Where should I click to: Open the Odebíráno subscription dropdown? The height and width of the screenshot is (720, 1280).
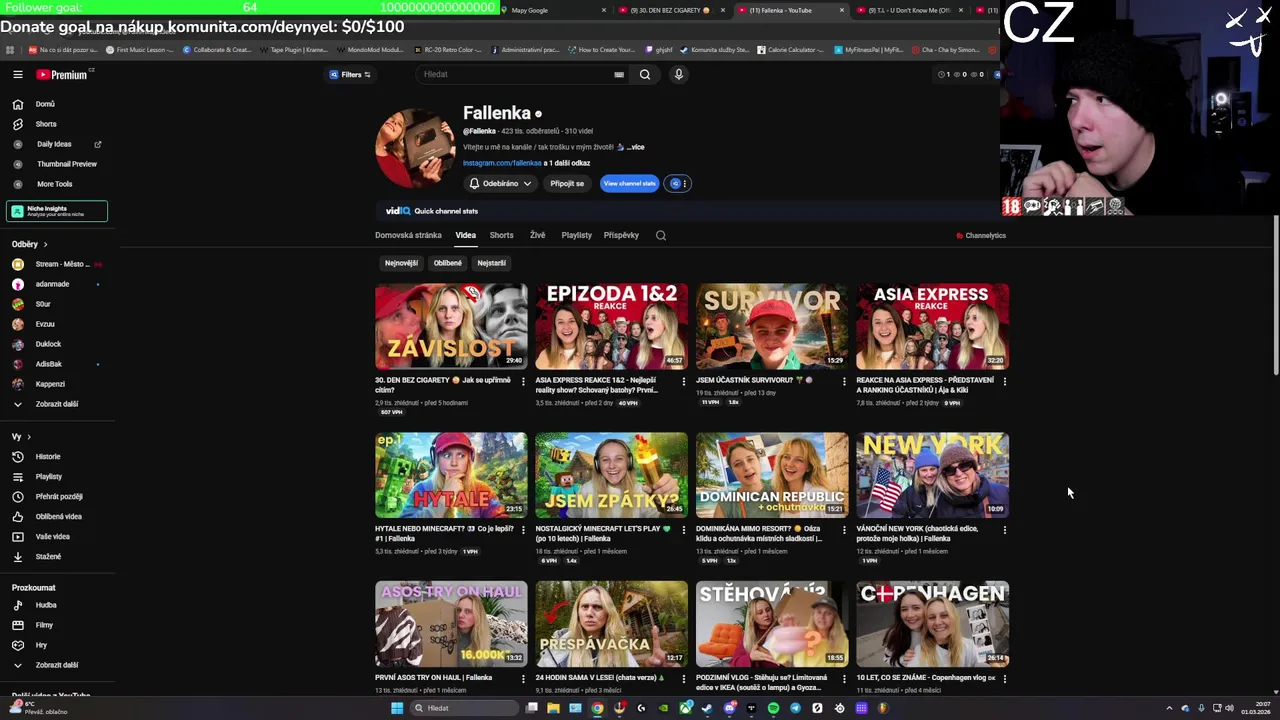click(x=500, y=183)
